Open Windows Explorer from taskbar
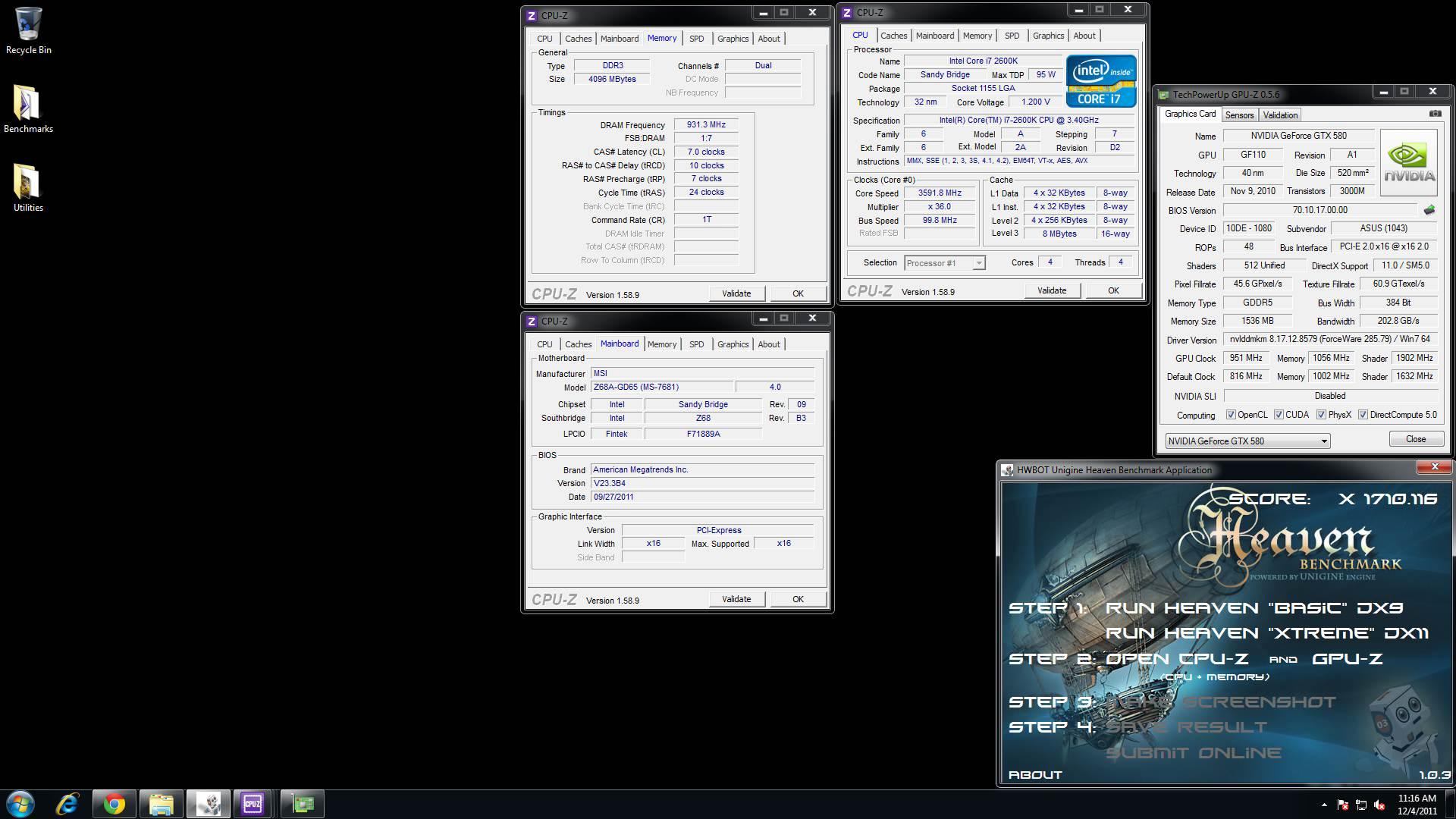Screen dimensions: 1456x819 (161, 804)
